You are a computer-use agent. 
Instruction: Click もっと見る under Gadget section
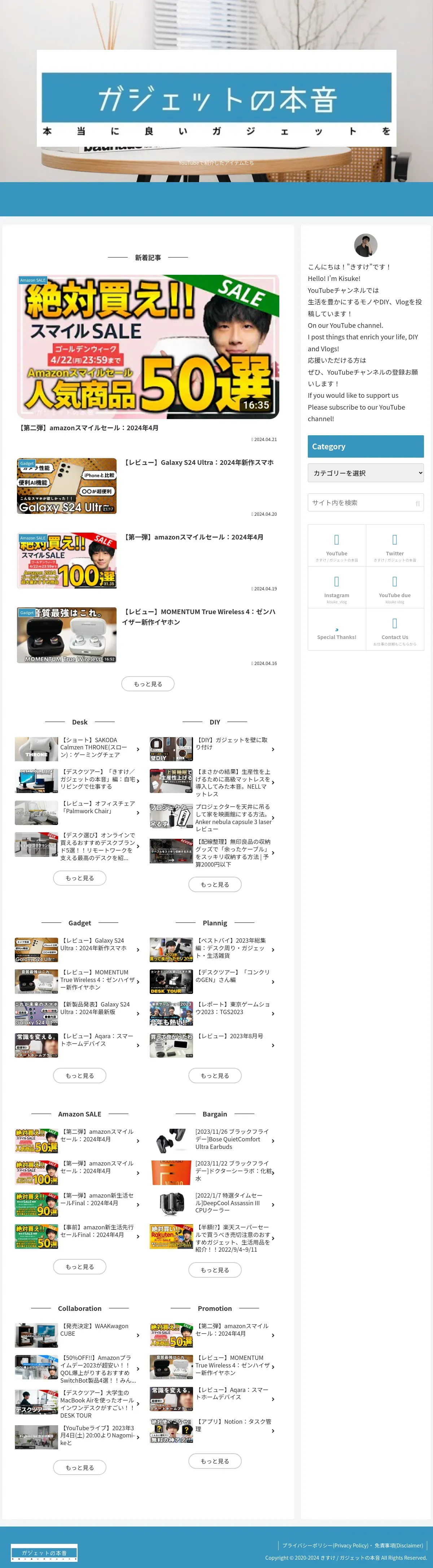click(x=80, y=1075)
